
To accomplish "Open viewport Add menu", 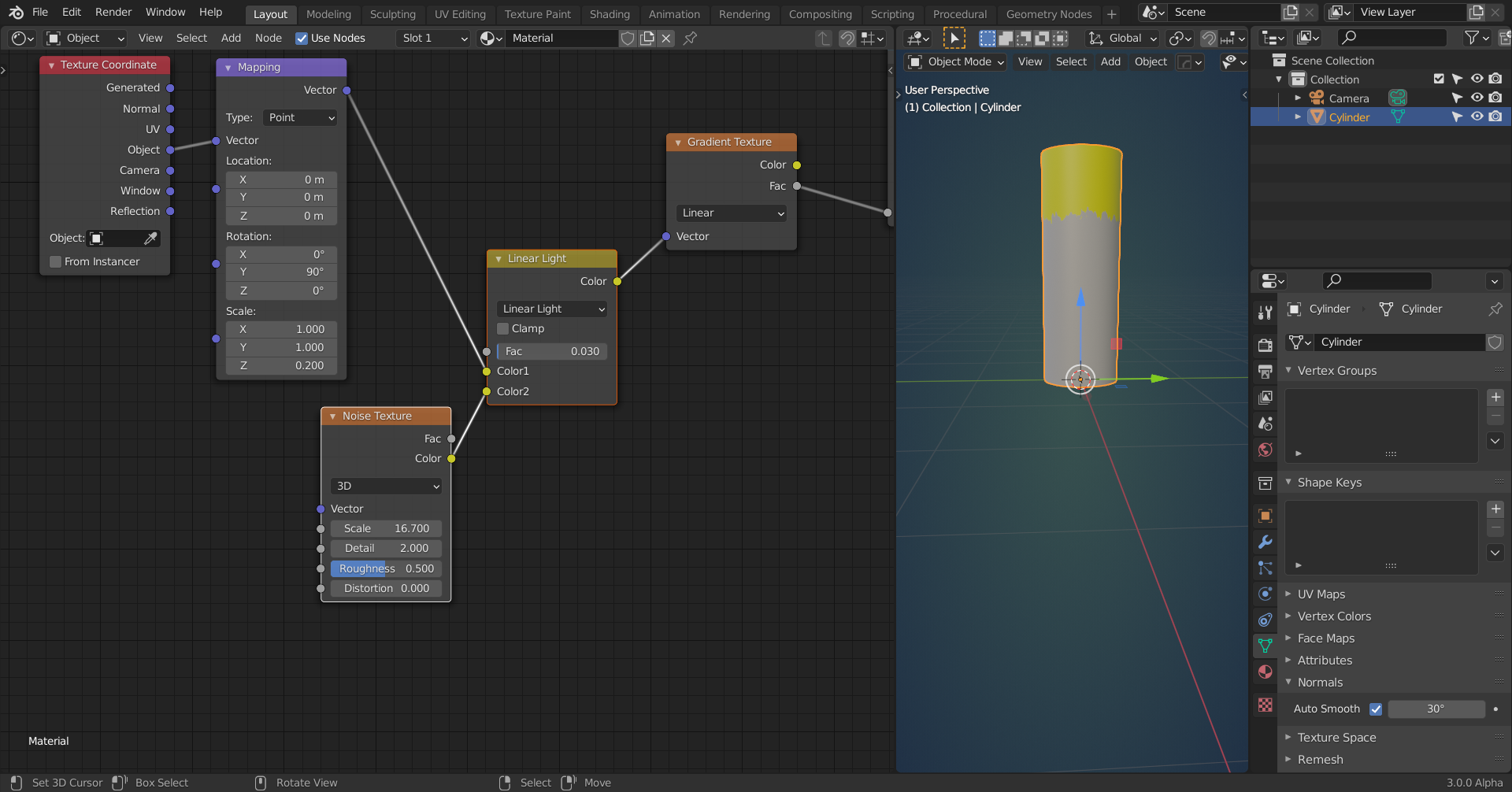I will (1110, 62).
